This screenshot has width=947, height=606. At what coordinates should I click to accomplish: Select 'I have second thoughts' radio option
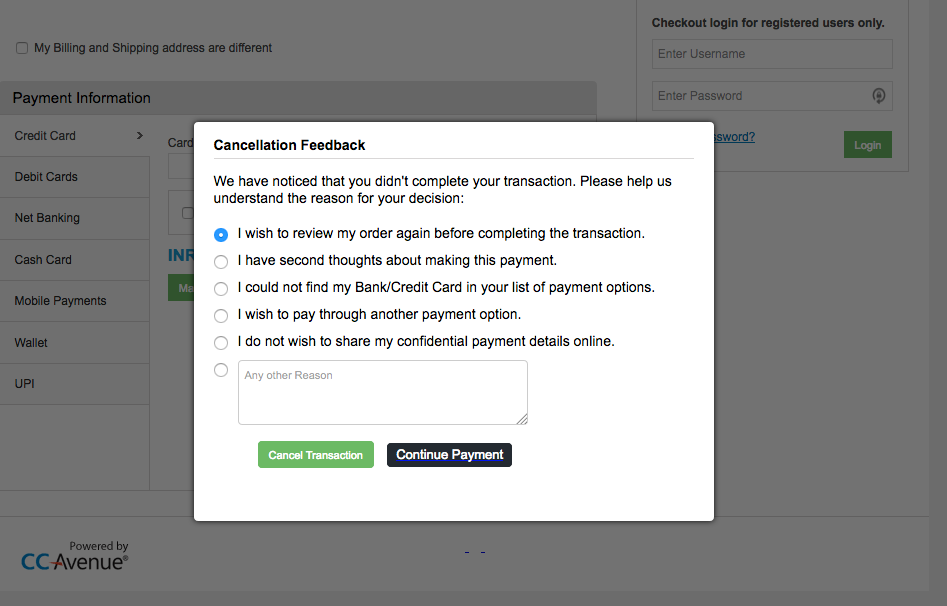tap(221, 262)
